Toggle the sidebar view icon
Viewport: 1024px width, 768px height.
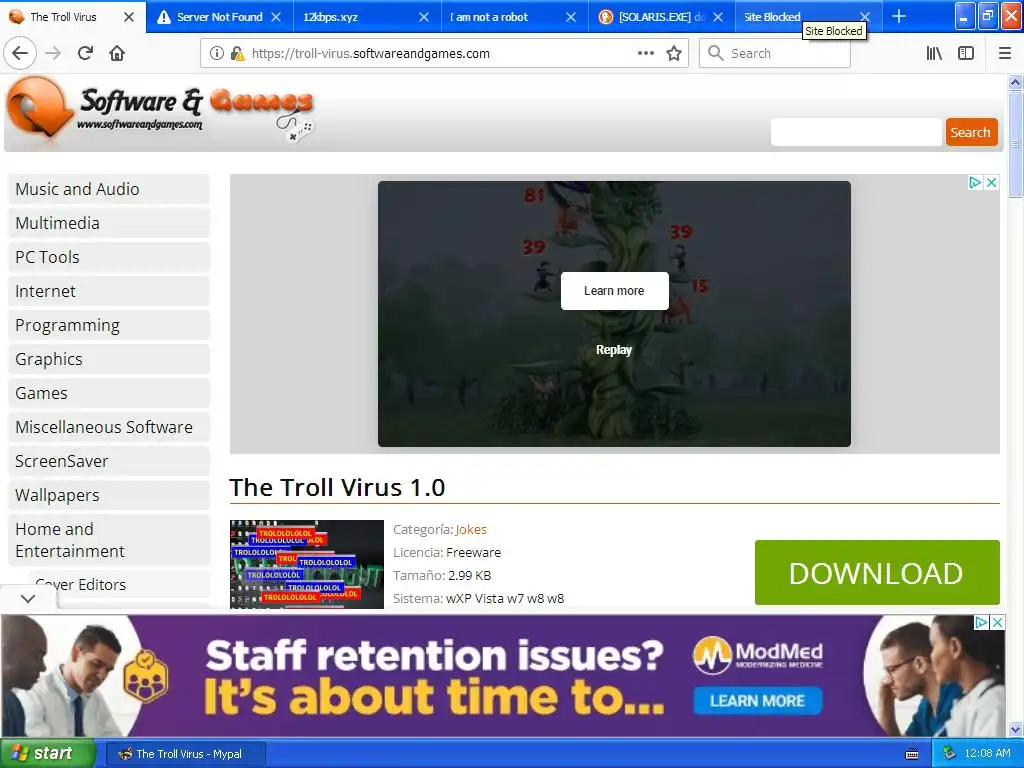click(966, 54)
